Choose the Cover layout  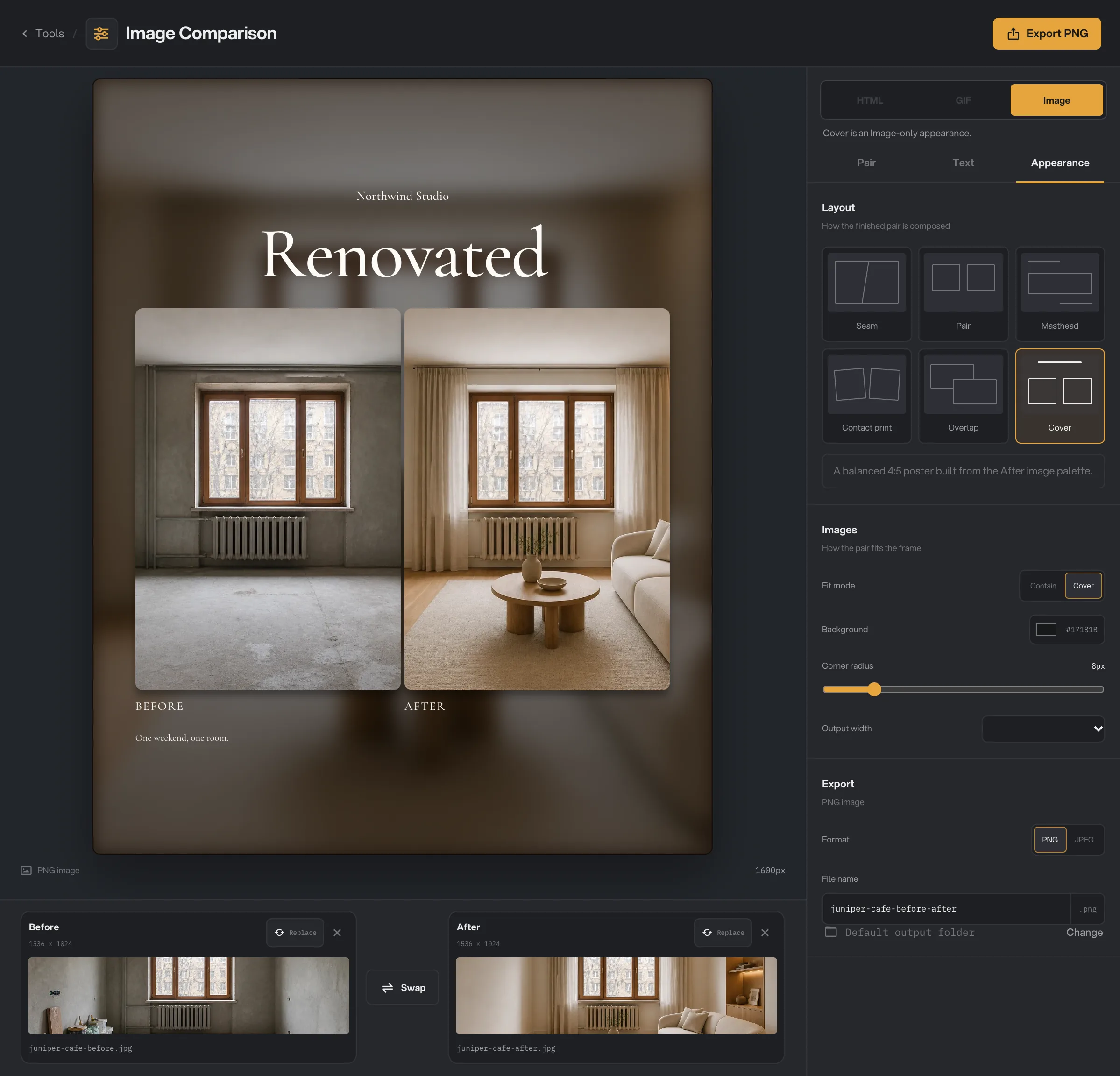1059,396
